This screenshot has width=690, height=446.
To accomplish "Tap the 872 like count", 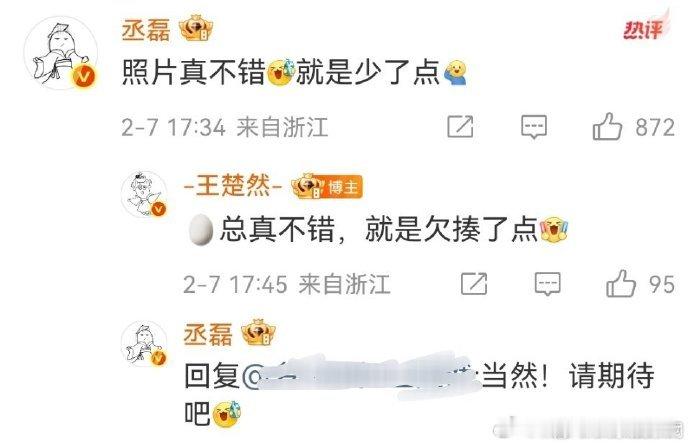I will coord(655,128).
